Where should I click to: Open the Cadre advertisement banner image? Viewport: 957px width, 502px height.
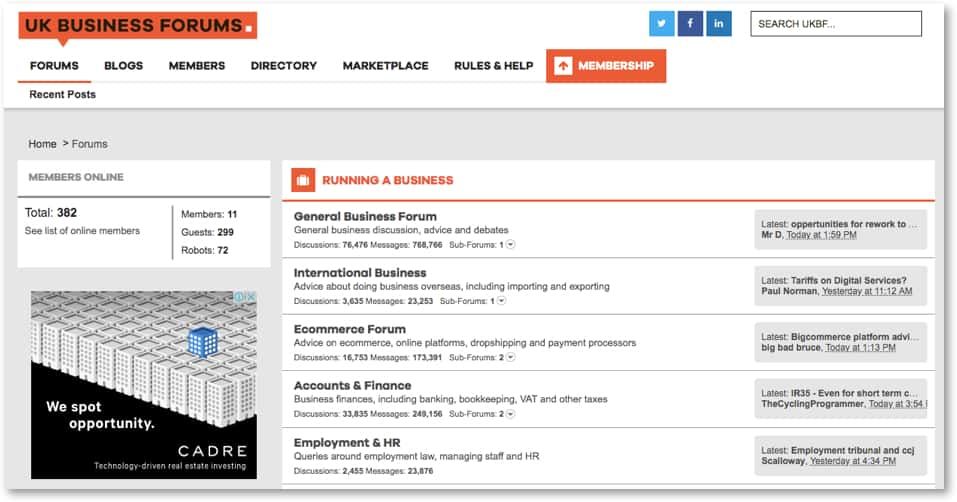tap(143, 385)
